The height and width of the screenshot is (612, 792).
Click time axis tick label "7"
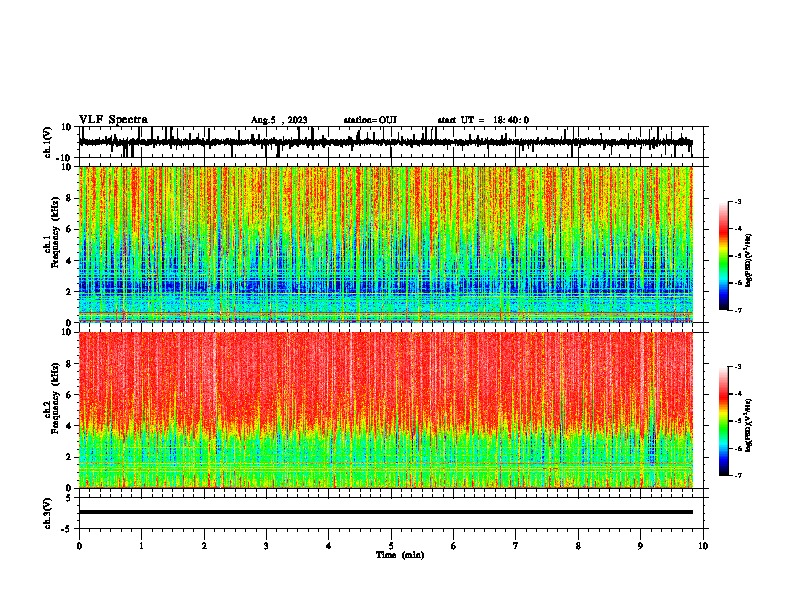pyautogui.click(x=516, y=546)
